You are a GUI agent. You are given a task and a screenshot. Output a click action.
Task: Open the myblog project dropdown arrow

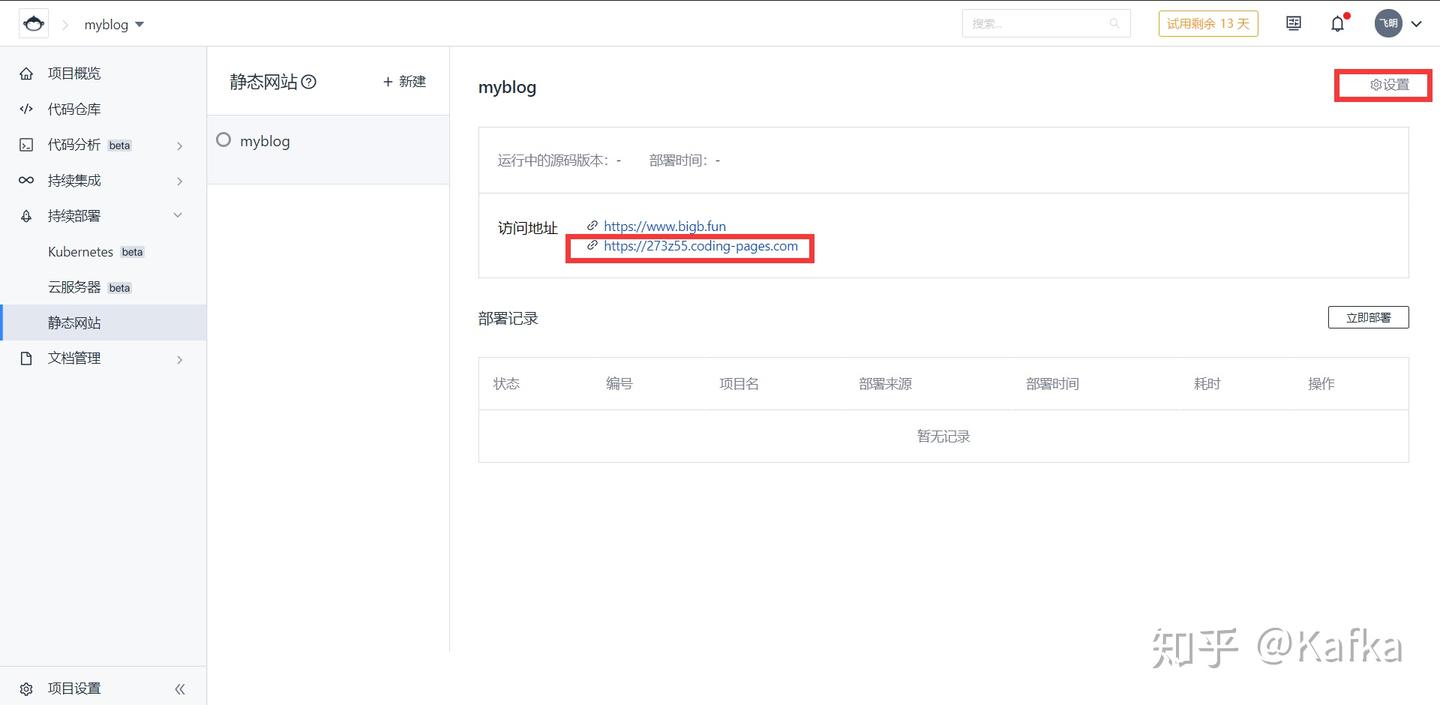(x=139, y=24)
